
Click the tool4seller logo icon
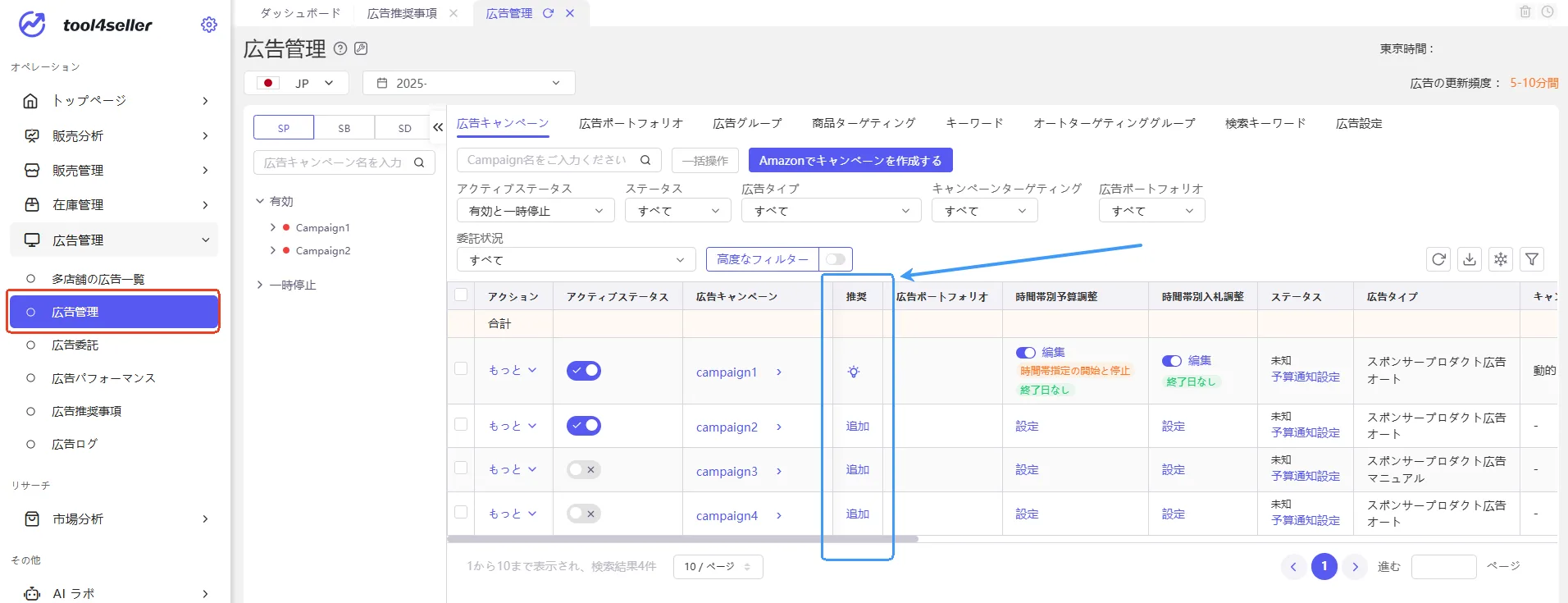[32, 25]
